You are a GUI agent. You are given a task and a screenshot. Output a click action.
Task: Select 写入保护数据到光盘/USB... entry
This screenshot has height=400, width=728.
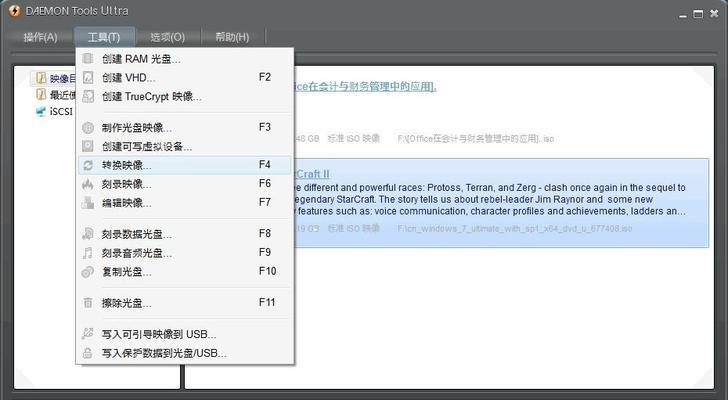(185, 353)
